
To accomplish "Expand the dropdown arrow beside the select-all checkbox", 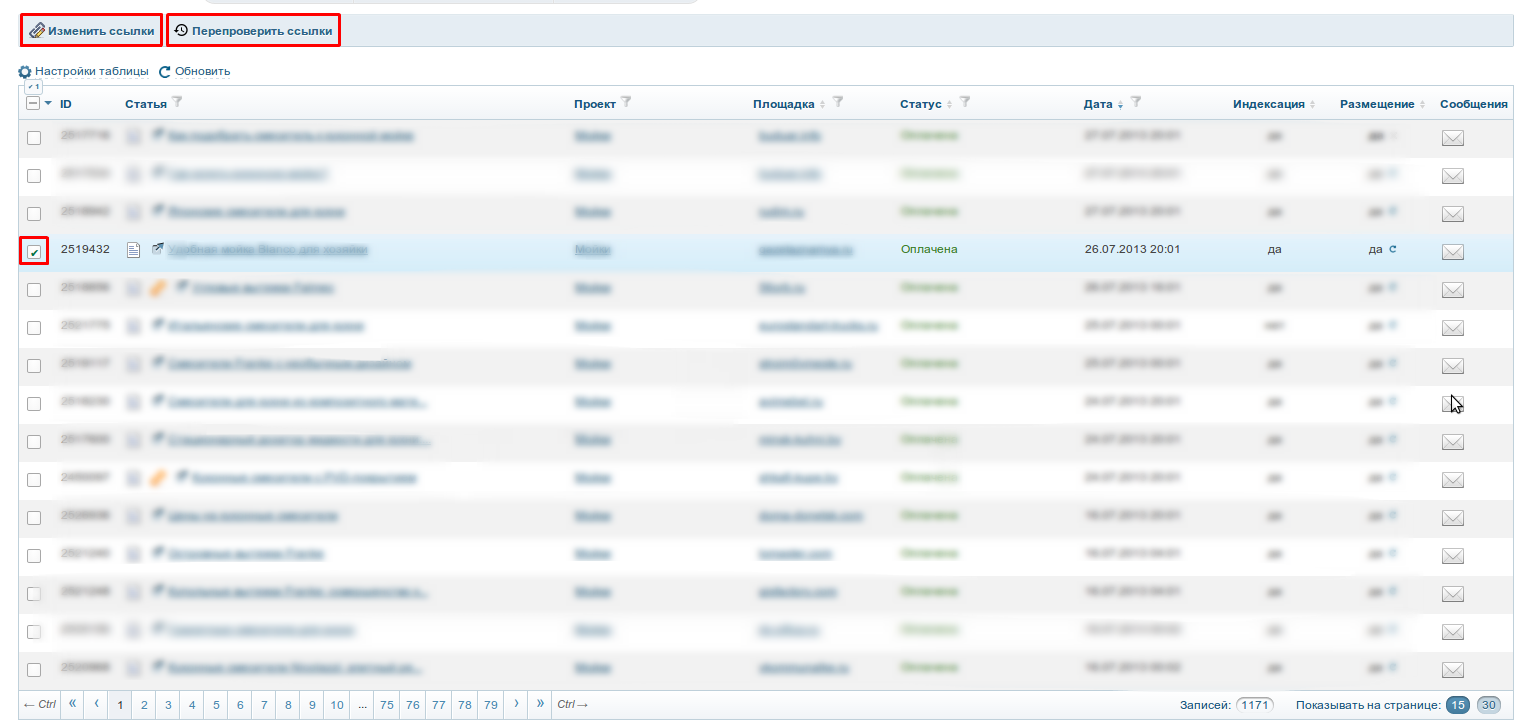I will click(x=48, y=103).
